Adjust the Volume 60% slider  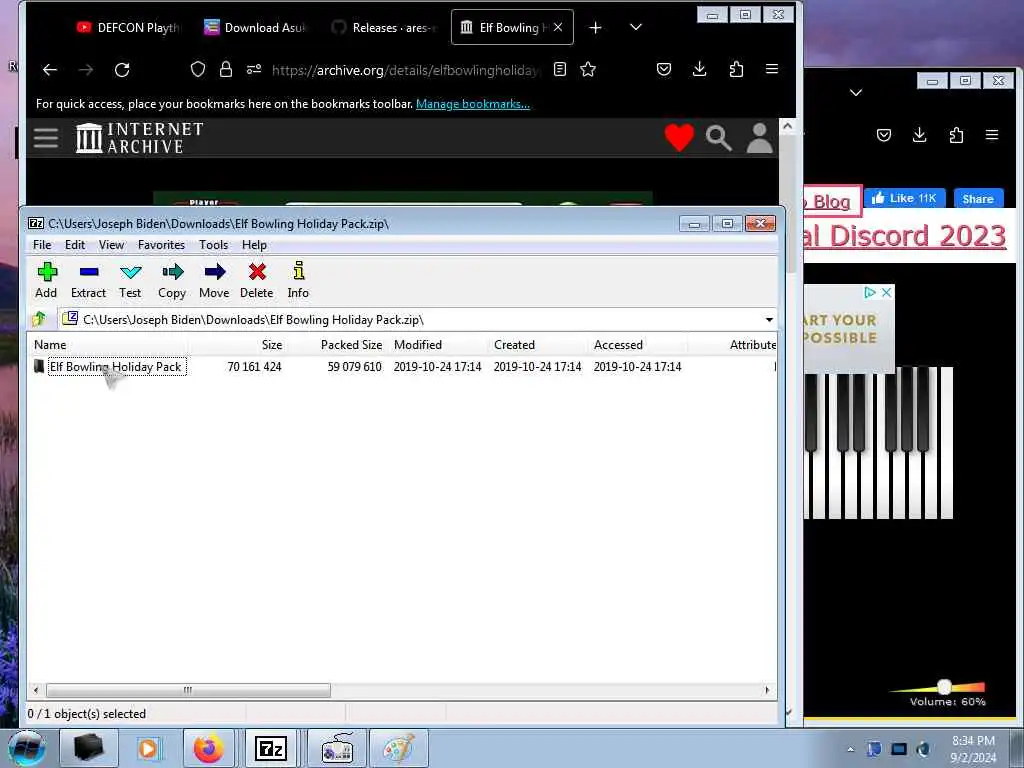pyautogui.click(x=944, y=686)
